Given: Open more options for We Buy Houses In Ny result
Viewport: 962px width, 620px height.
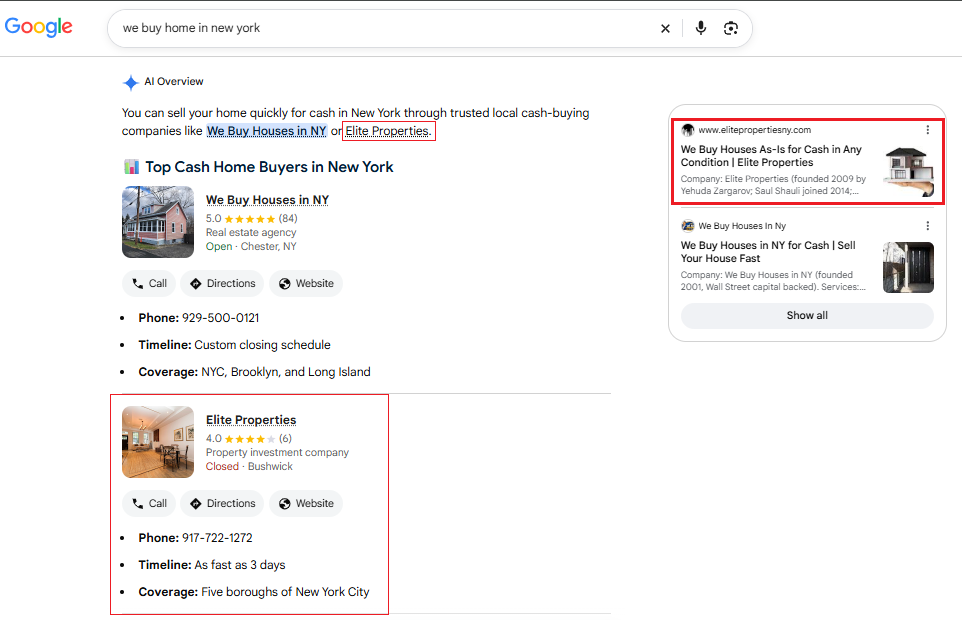Looking at the screenshot, I should 928,226.
